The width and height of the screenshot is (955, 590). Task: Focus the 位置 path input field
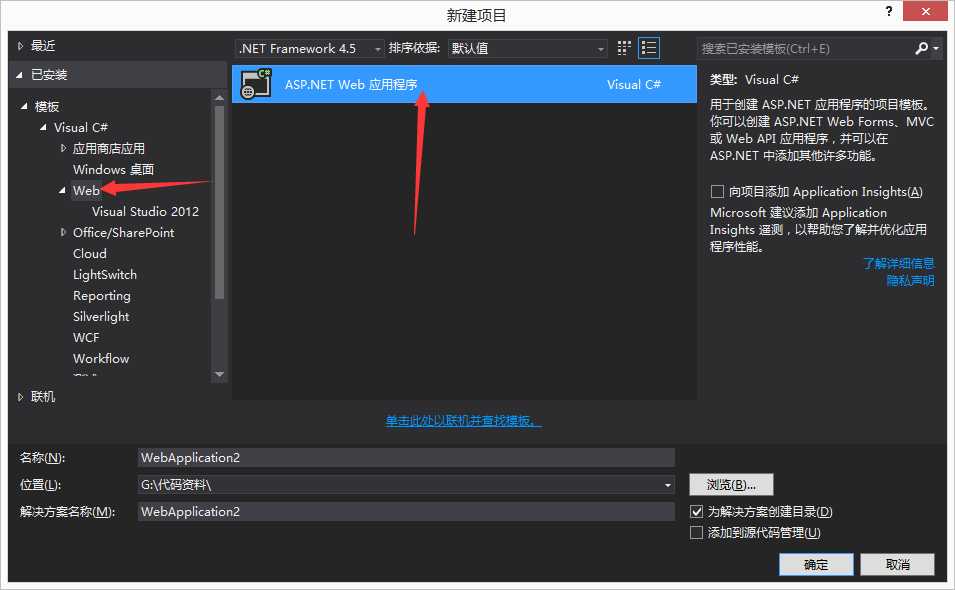[400, 485]
